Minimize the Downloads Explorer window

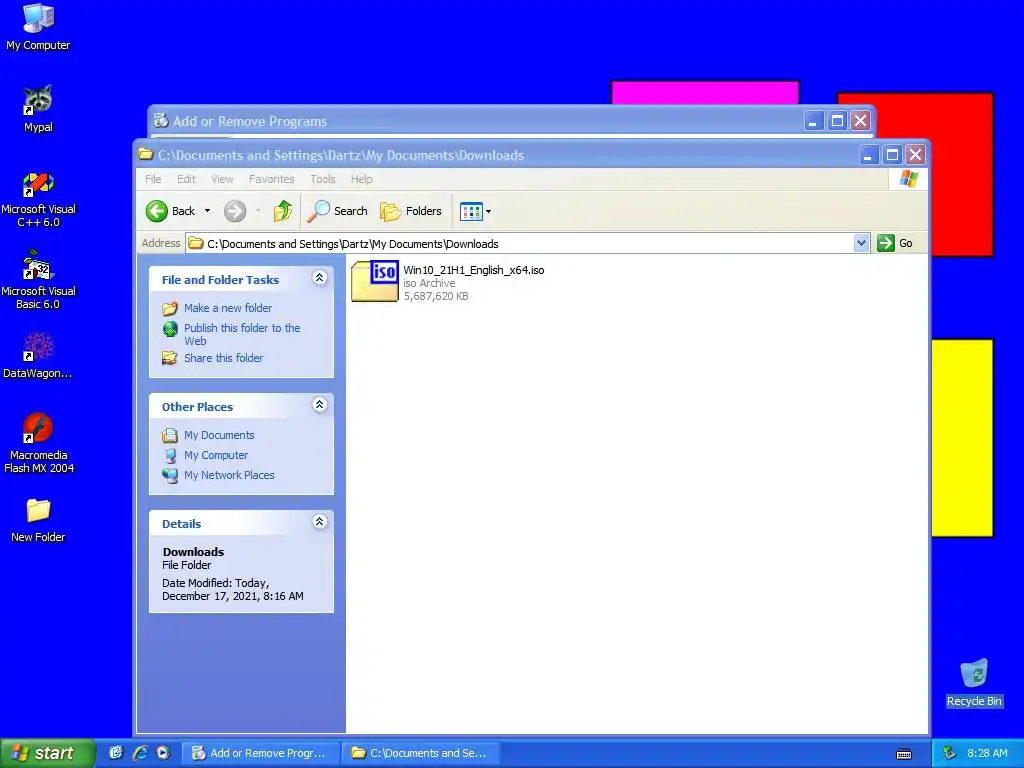(869, 155)
